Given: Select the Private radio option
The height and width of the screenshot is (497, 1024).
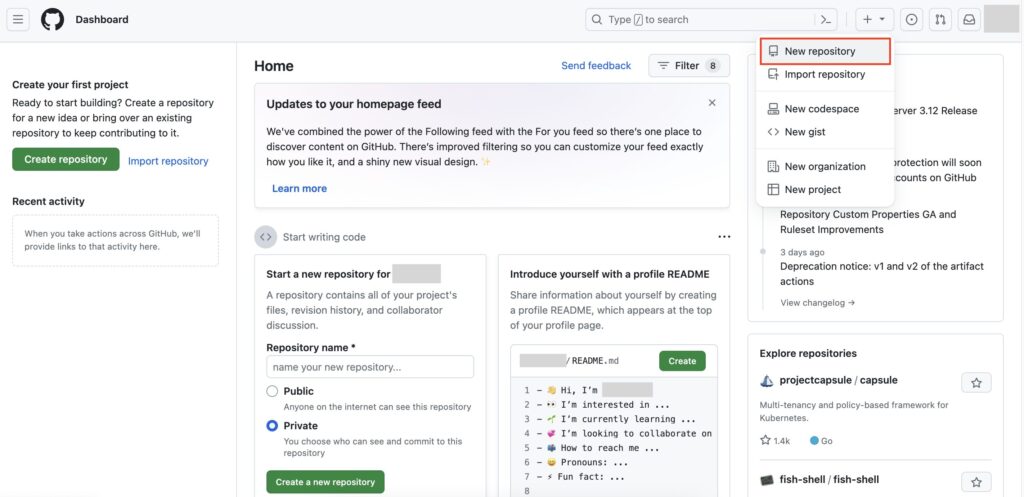Looking at the screenshot, I should (x=272, y=426).
